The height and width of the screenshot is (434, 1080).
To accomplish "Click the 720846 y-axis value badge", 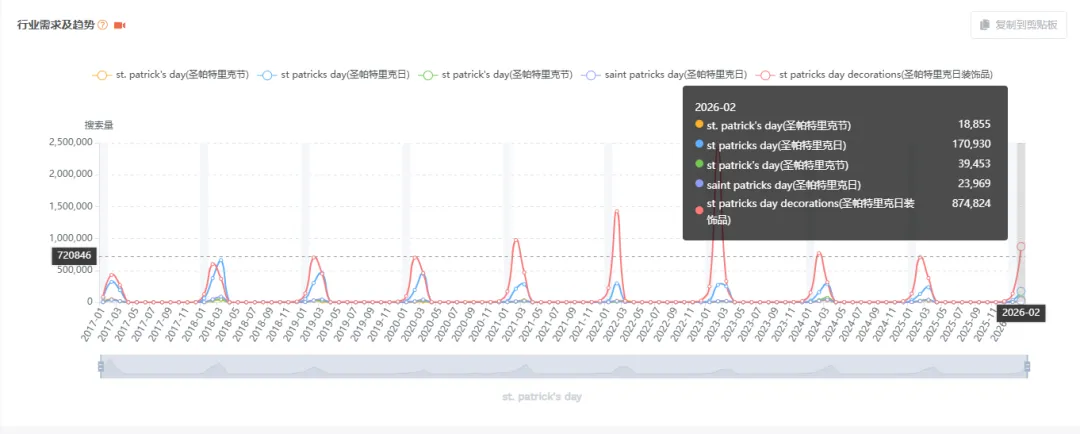I will (x=74, y=256).
